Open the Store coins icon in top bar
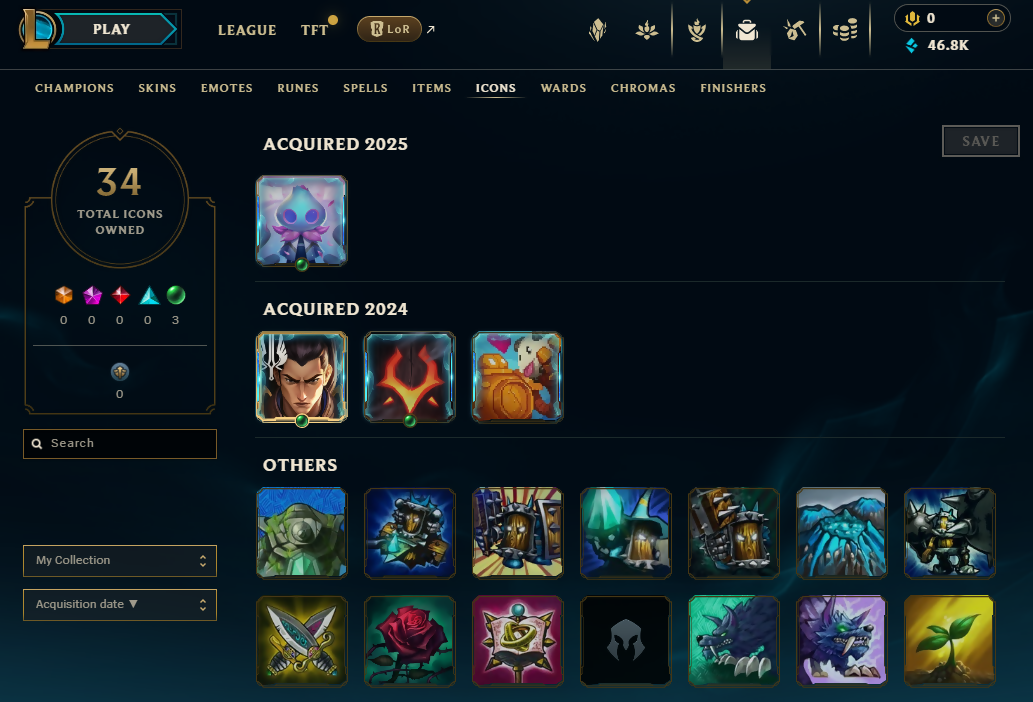Image resolution: width=1033 pixels, height=702 pixels. (845, 30)
